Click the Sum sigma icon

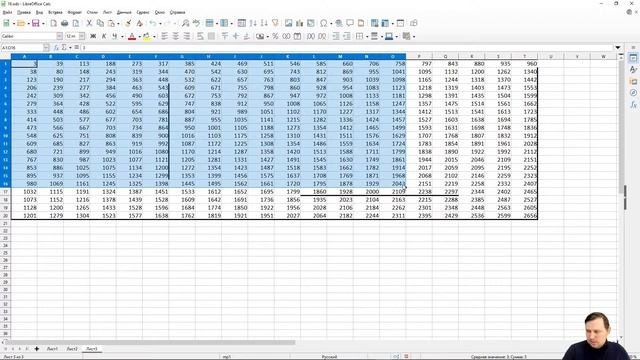64,48
